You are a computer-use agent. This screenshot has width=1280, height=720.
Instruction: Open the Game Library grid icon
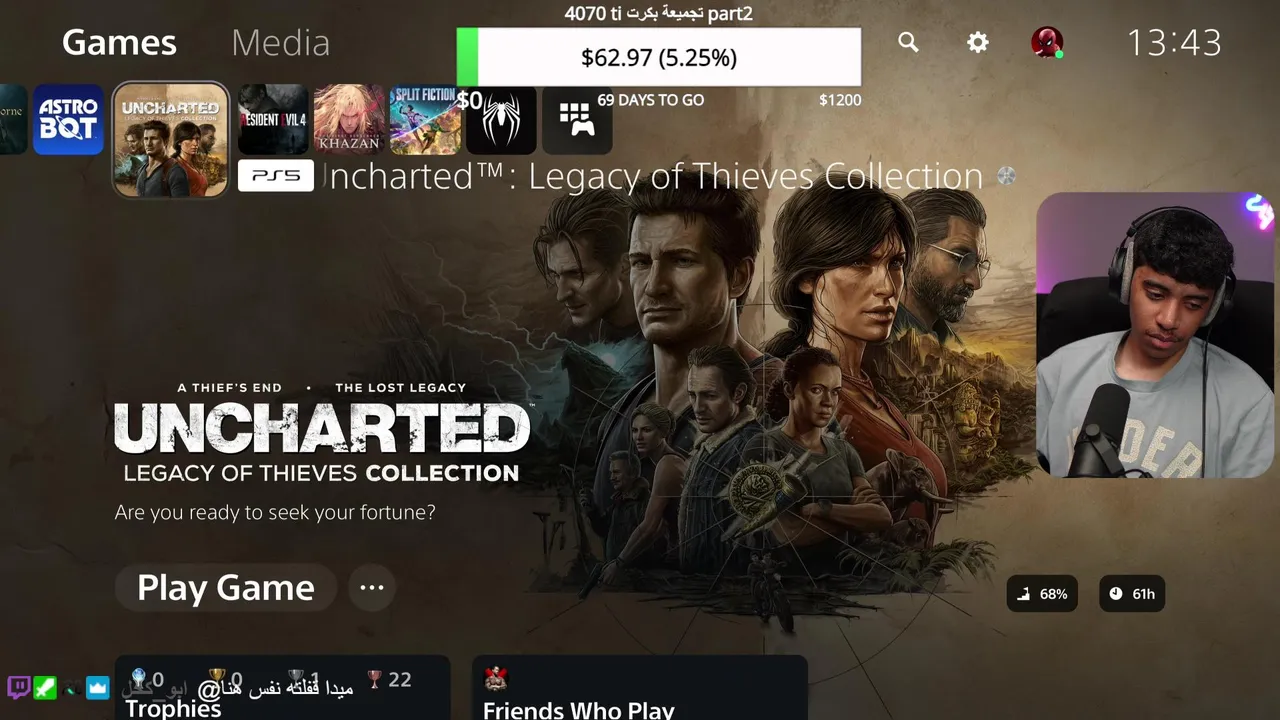tap(577, 120)
